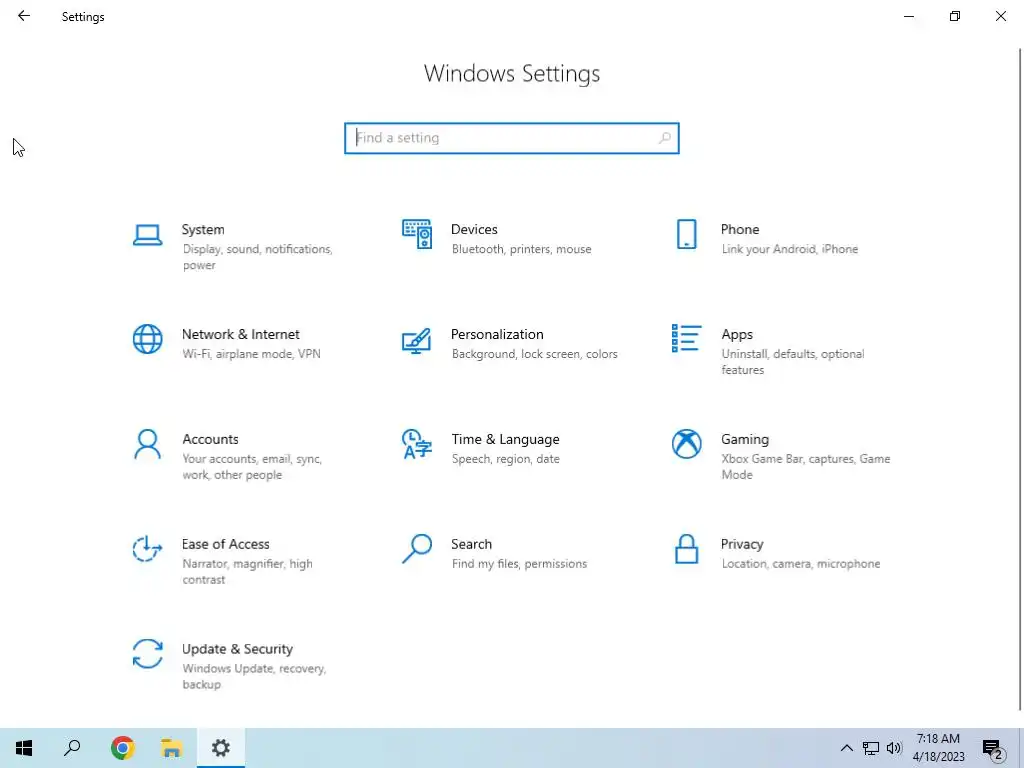Open the network tray icon
Image resolution: width=1024 pixels, height=768 pixels.
pos(871,748)
